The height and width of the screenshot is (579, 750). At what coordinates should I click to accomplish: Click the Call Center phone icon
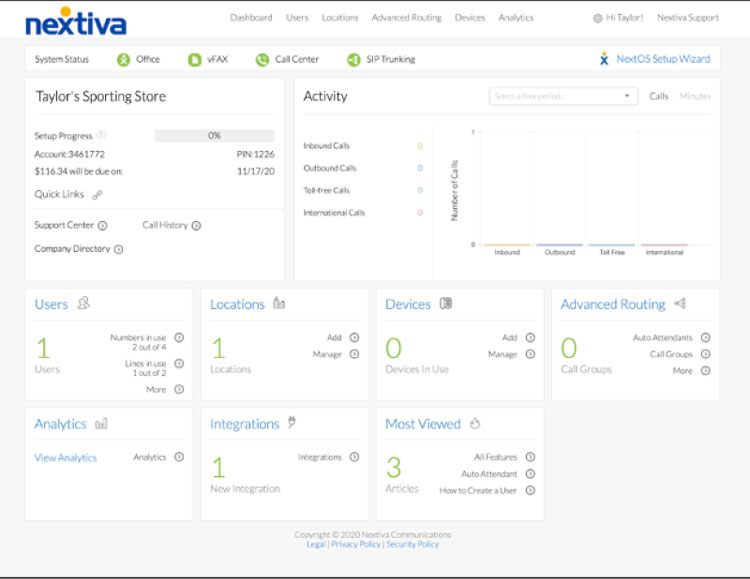point(262,60)
